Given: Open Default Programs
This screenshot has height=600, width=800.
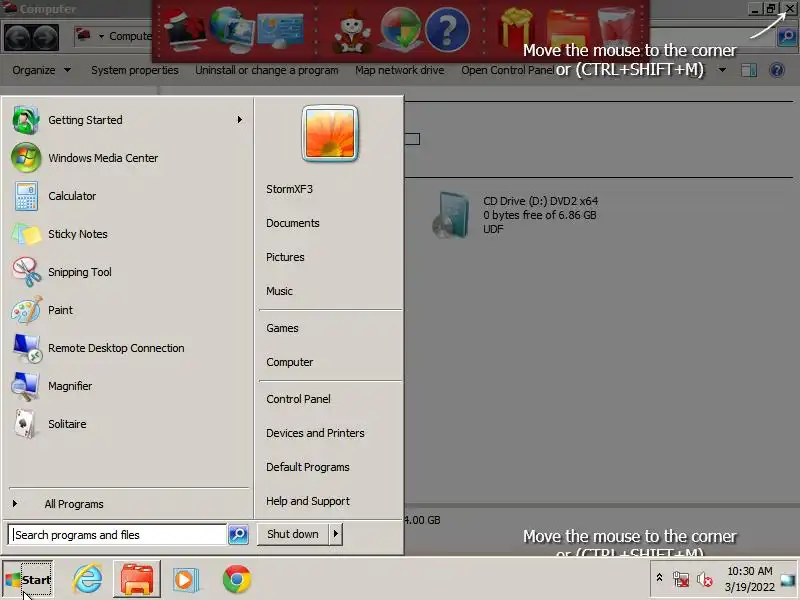Looking at the screenshot, I should [308, 467].
